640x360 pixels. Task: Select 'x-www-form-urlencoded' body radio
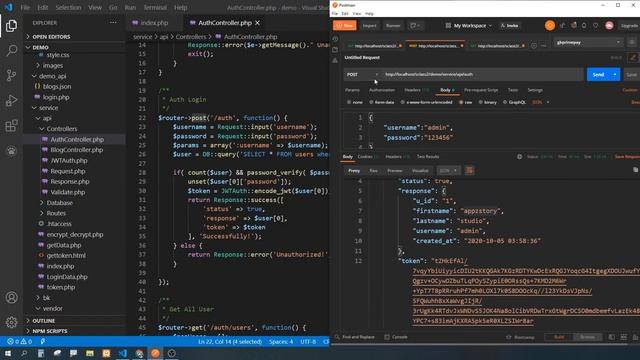point(403,102)
